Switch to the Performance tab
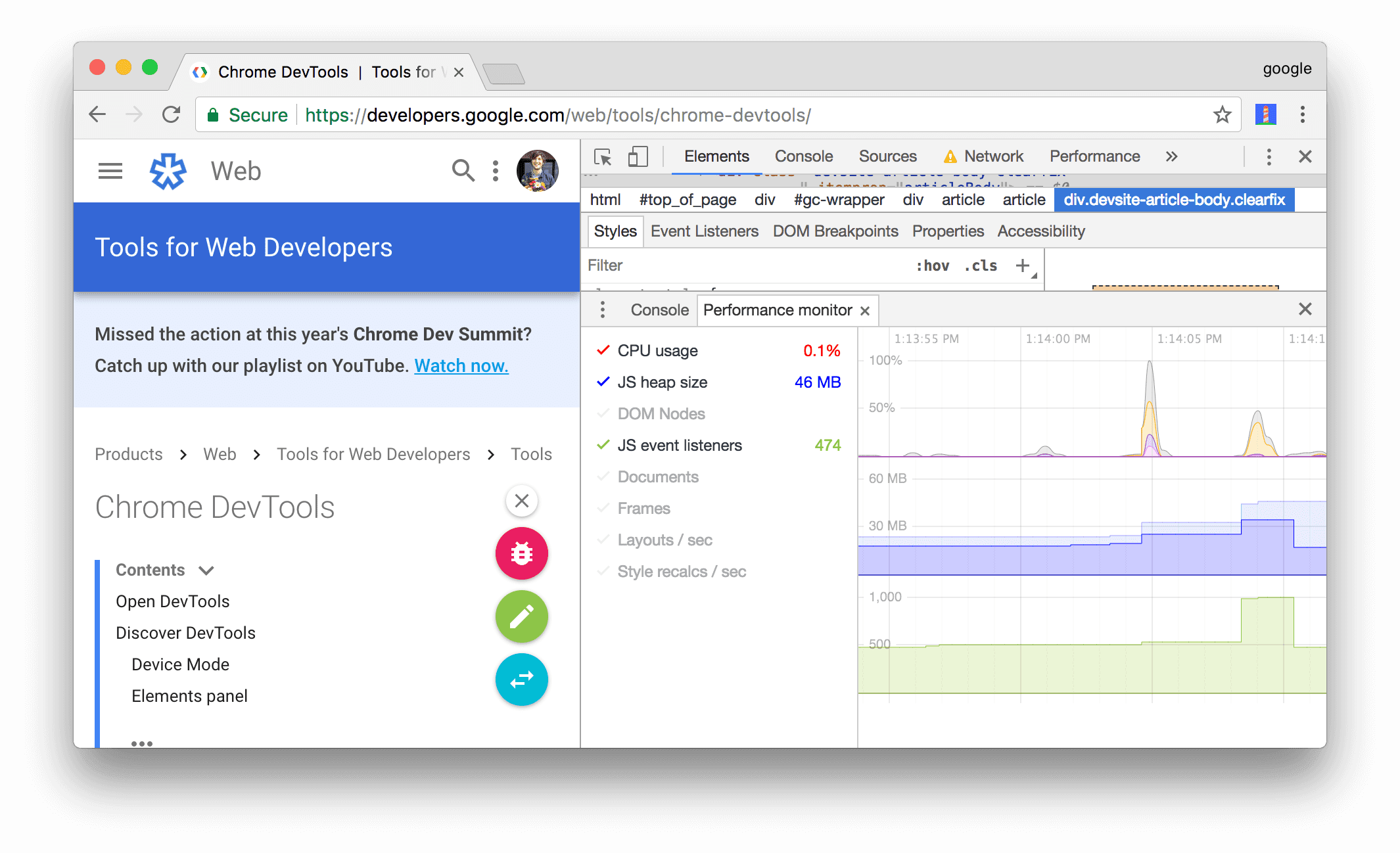Viewport: 1400px width, 853px height. pos(1093,156)
